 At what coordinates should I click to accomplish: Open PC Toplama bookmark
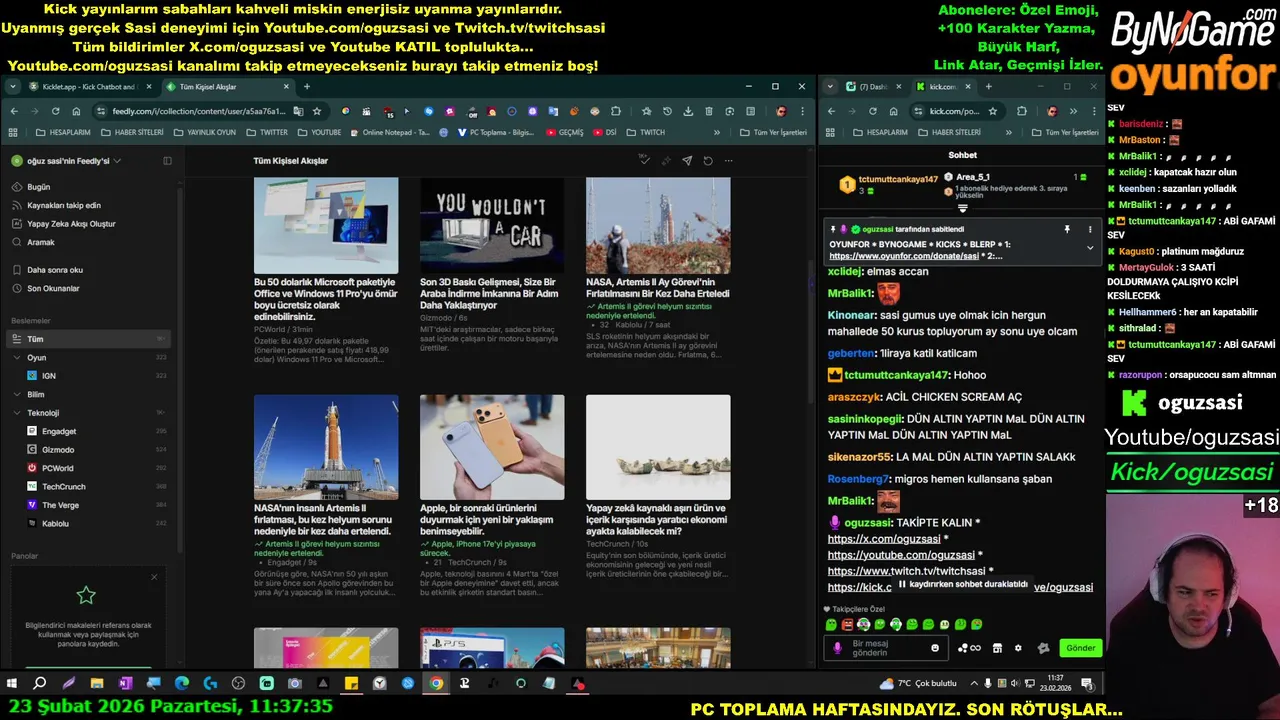click(x=497, y=132)
